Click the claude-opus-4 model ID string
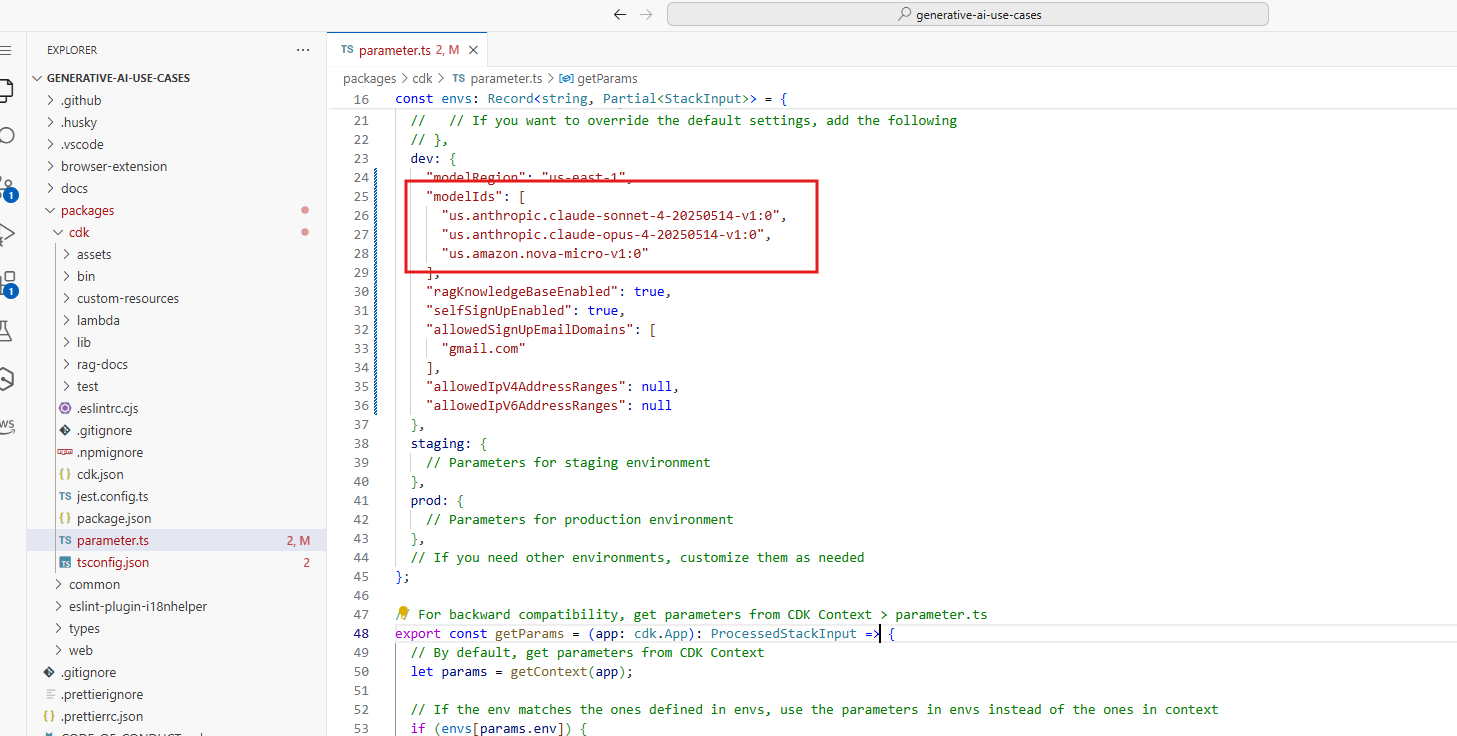 tap(603, 234)
